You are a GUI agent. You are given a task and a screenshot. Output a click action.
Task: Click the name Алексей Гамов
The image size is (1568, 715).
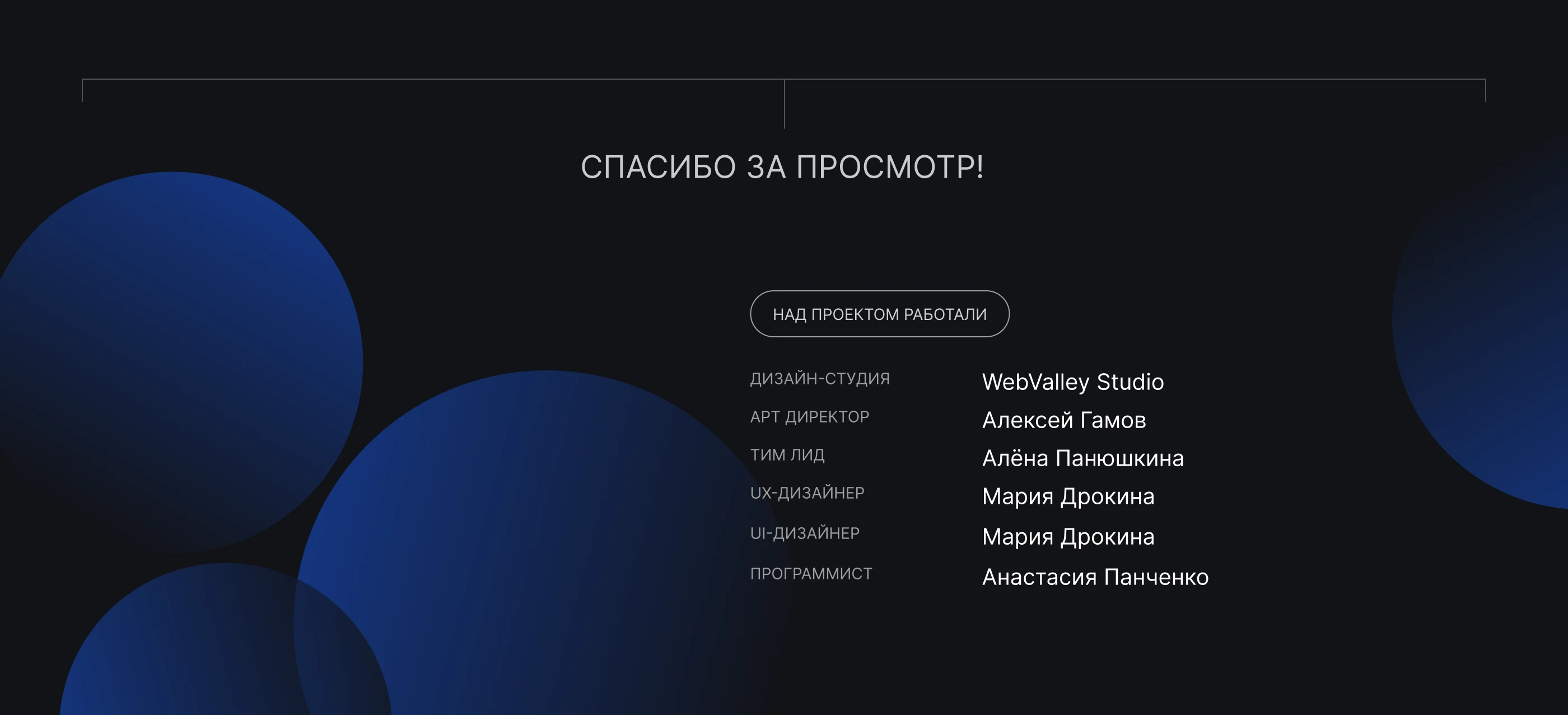(1063, 420)
